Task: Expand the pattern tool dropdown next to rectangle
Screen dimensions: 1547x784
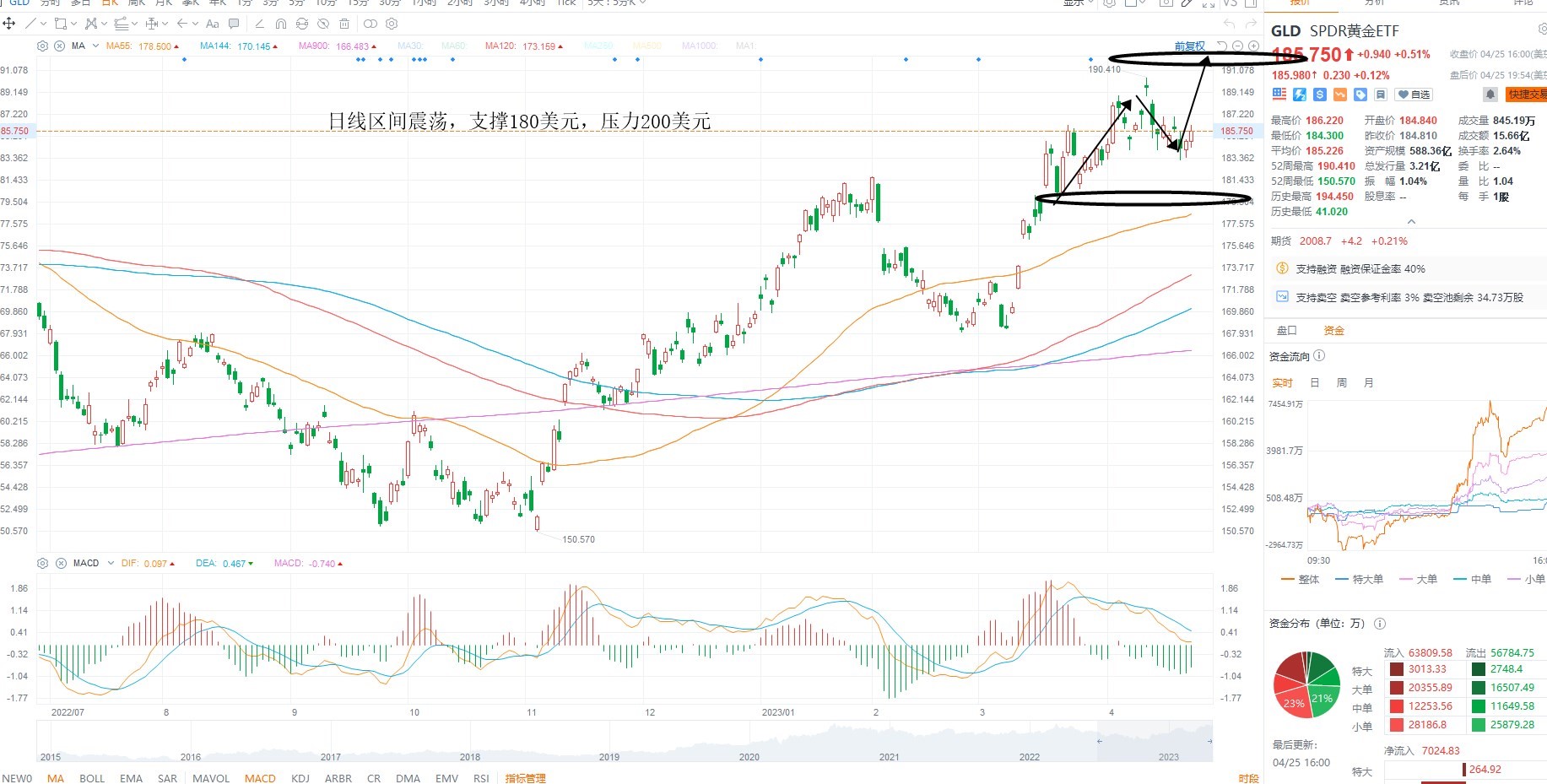Action: (104, 24)
